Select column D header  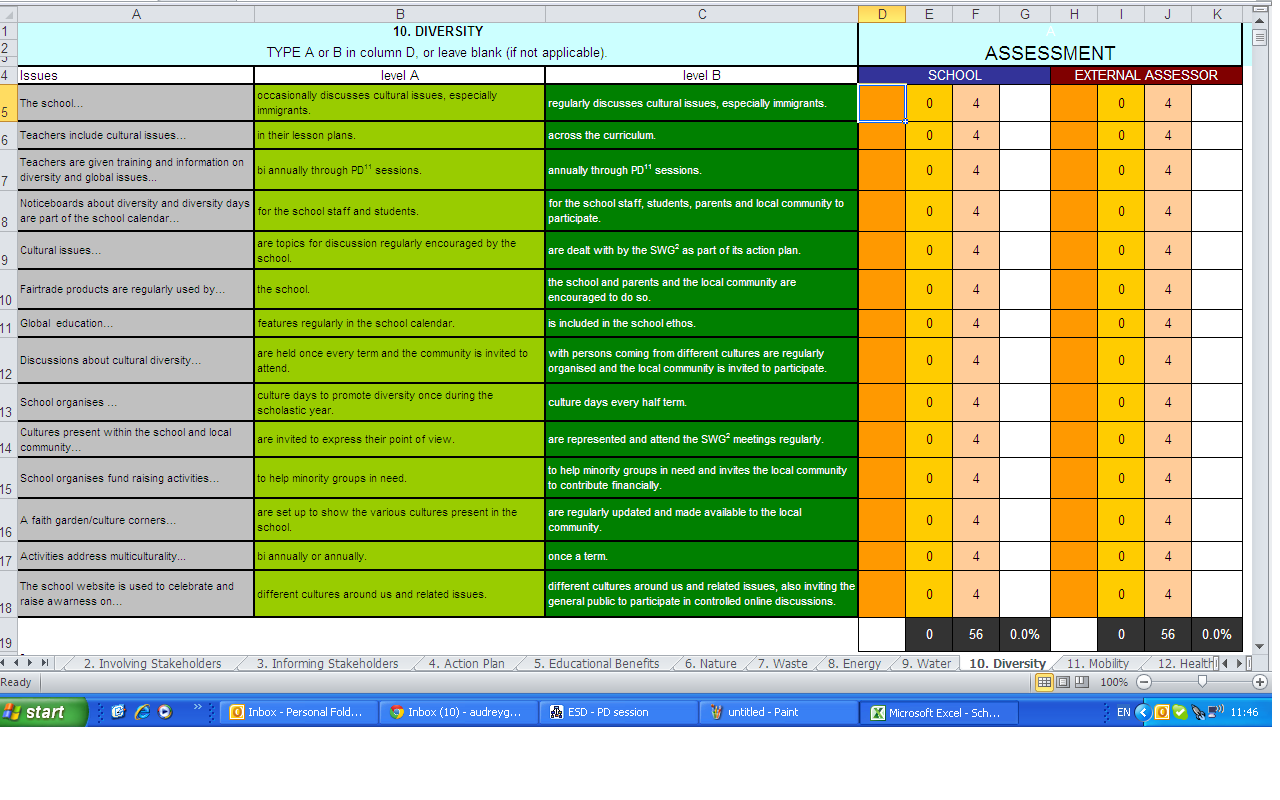pyautogui.click(x=881, y=14)
